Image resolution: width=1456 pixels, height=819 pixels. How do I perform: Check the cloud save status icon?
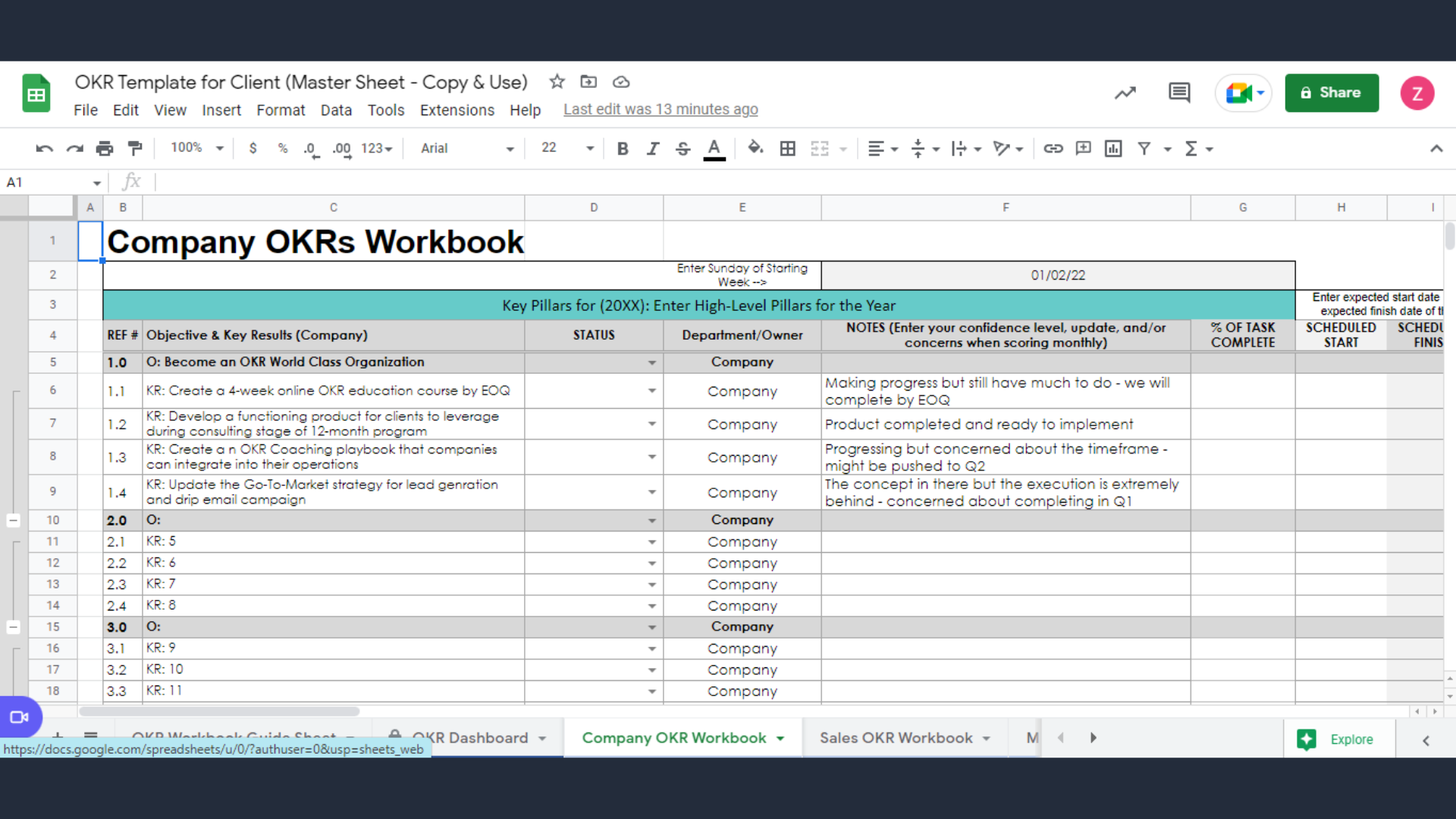(x=621, y=82)
